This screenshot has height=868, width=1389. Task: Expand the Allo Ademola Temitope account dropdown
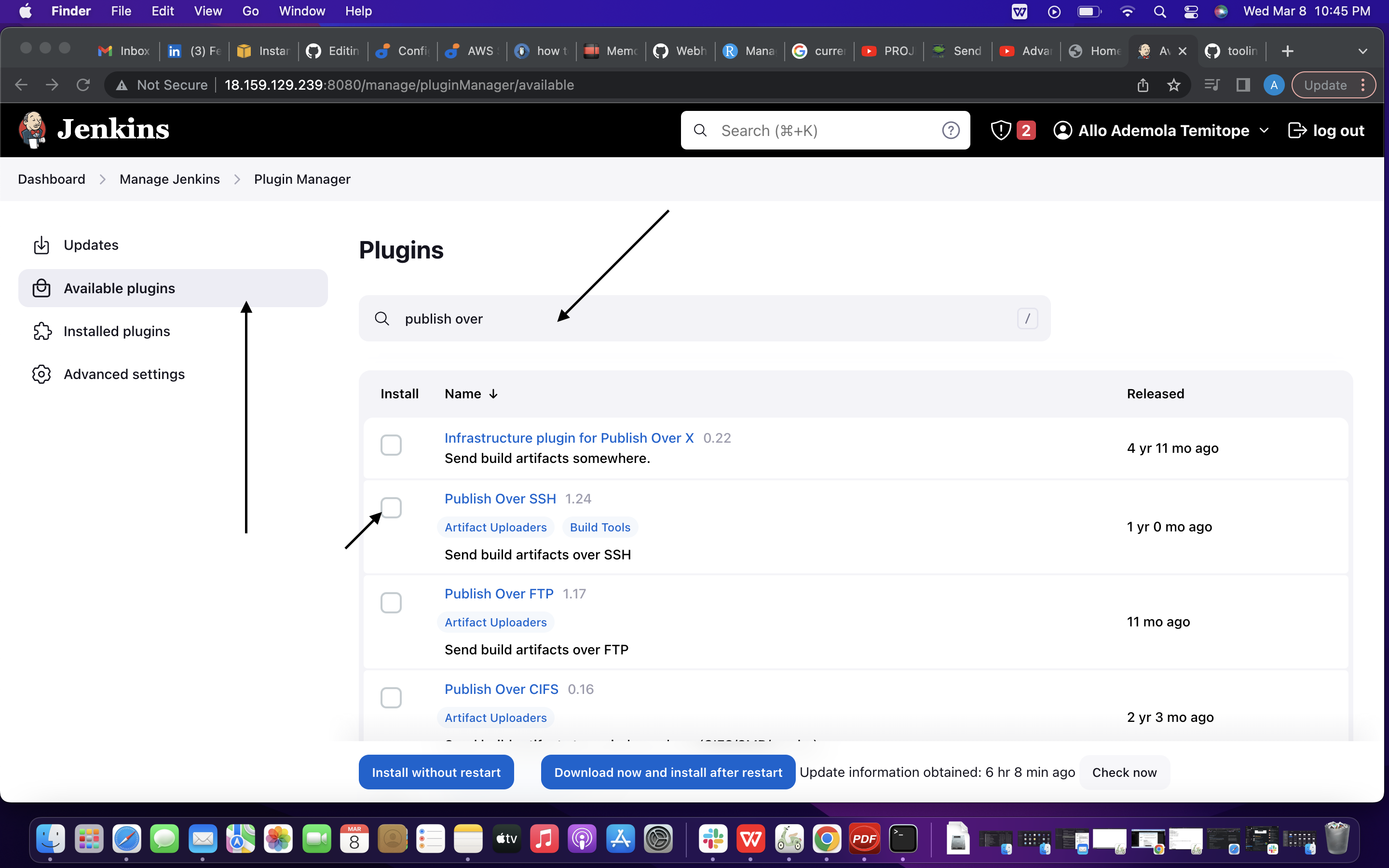(1265, 130)
